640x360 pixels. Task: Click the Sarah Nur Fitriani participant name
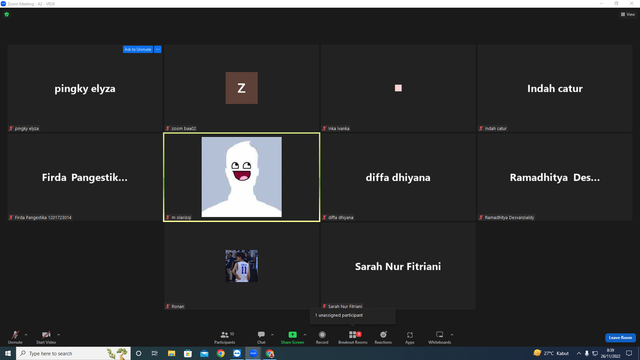(398, 267)
